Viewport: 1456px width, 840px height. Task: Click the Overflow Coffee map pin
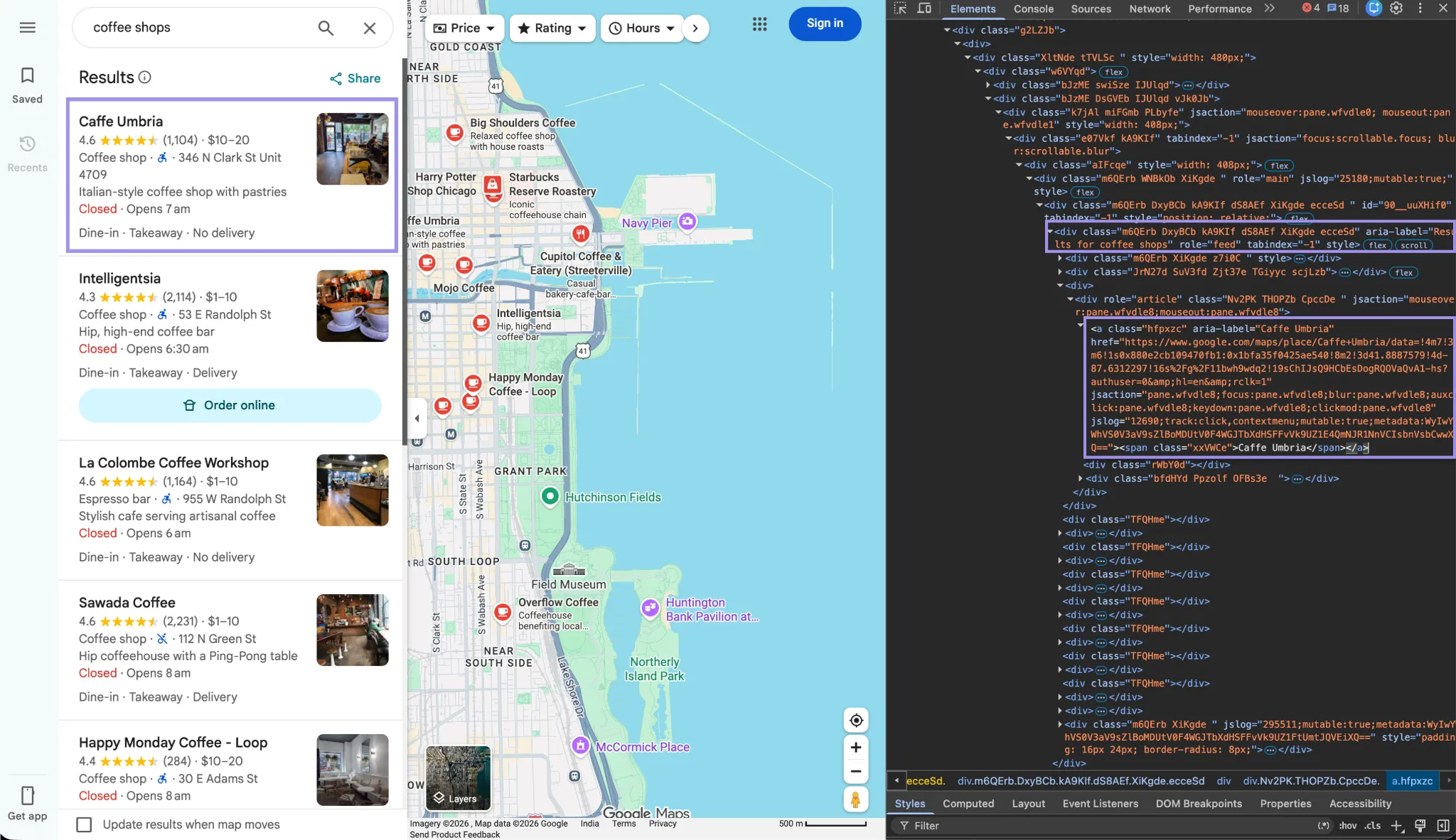(x=503, y=612)
